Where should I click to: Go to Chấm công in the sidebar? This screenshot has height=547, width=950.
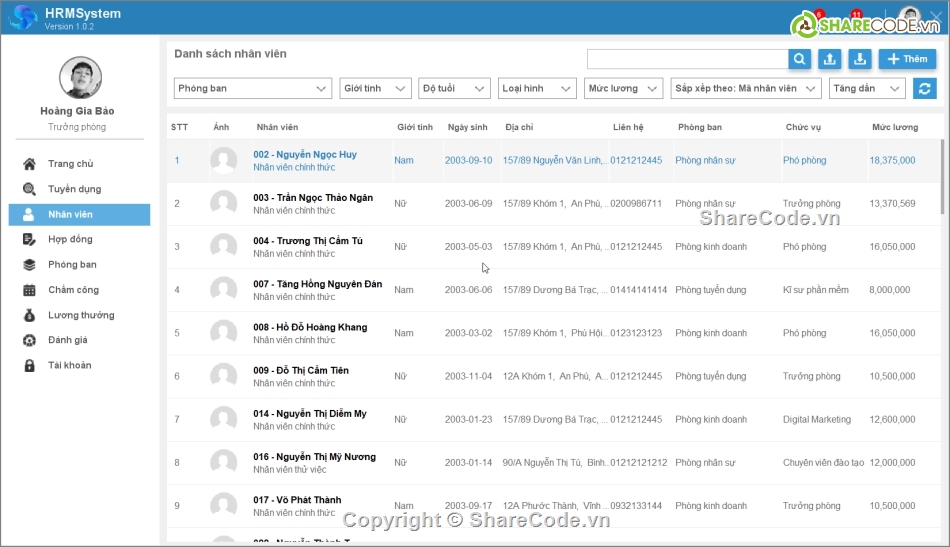pyautogui.click(x=73, y=290)
